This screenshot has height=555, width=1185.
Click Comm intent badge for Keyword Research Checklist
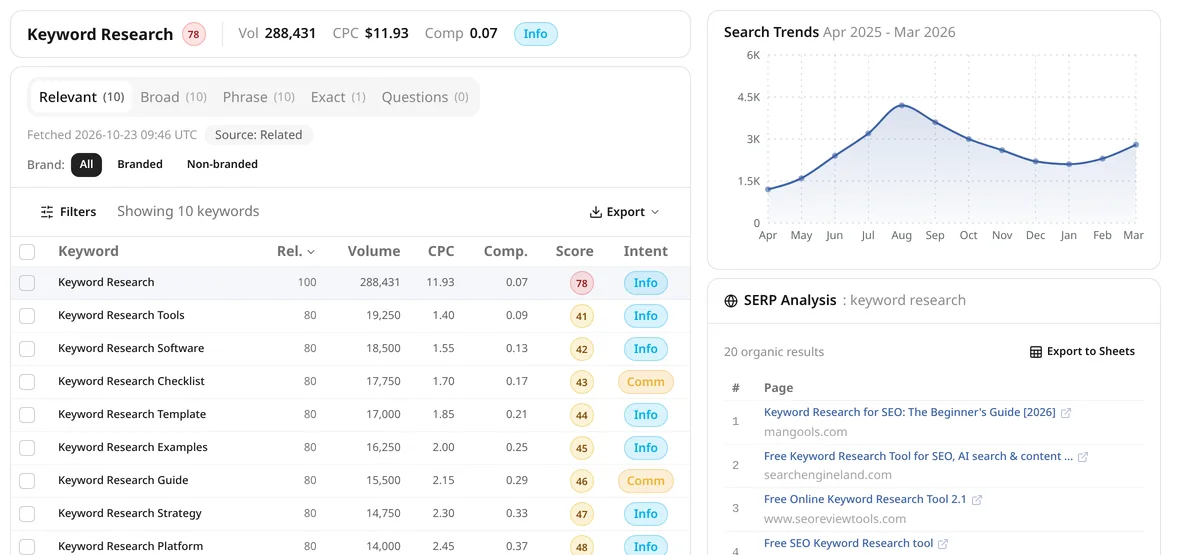(645, 382)
